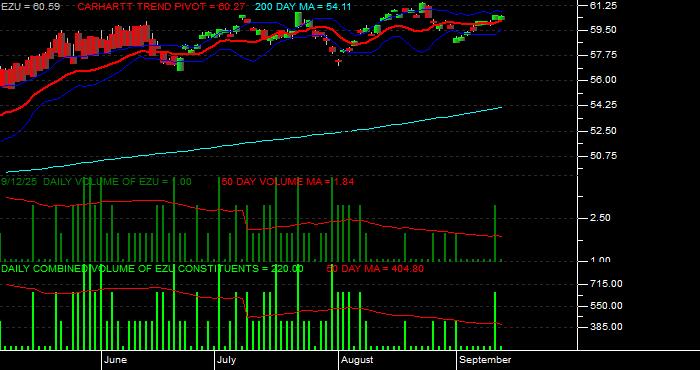Image resolution: width=700 pixels, height=370 pixels.
Task: Click the 54.25 price axis value
Action: [x=604, y=105]
